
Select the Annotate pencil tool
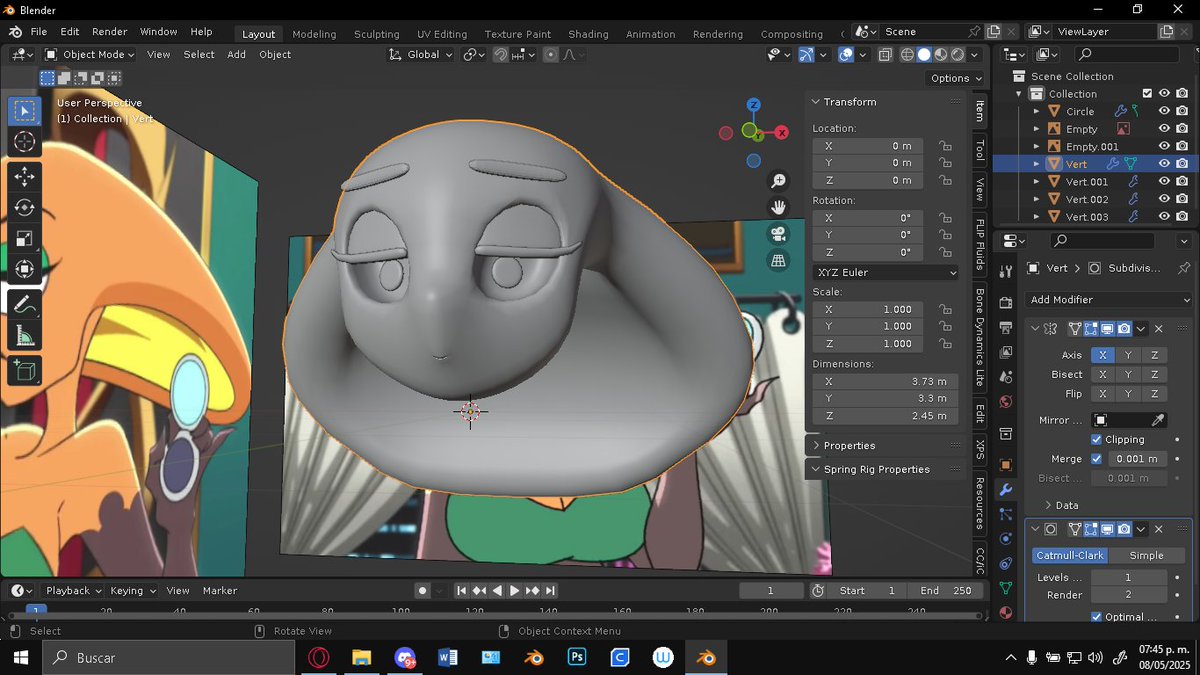coord(24,304)
